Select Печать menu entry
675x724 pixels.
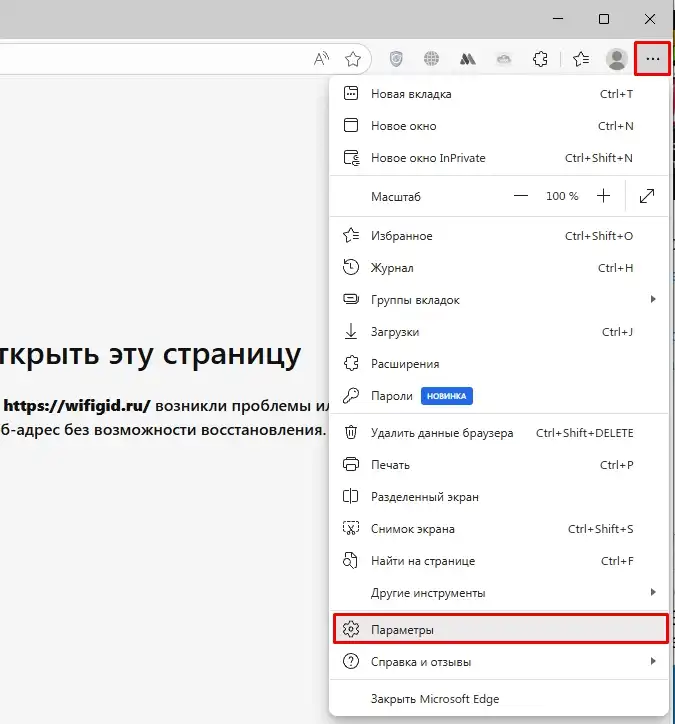500,465
